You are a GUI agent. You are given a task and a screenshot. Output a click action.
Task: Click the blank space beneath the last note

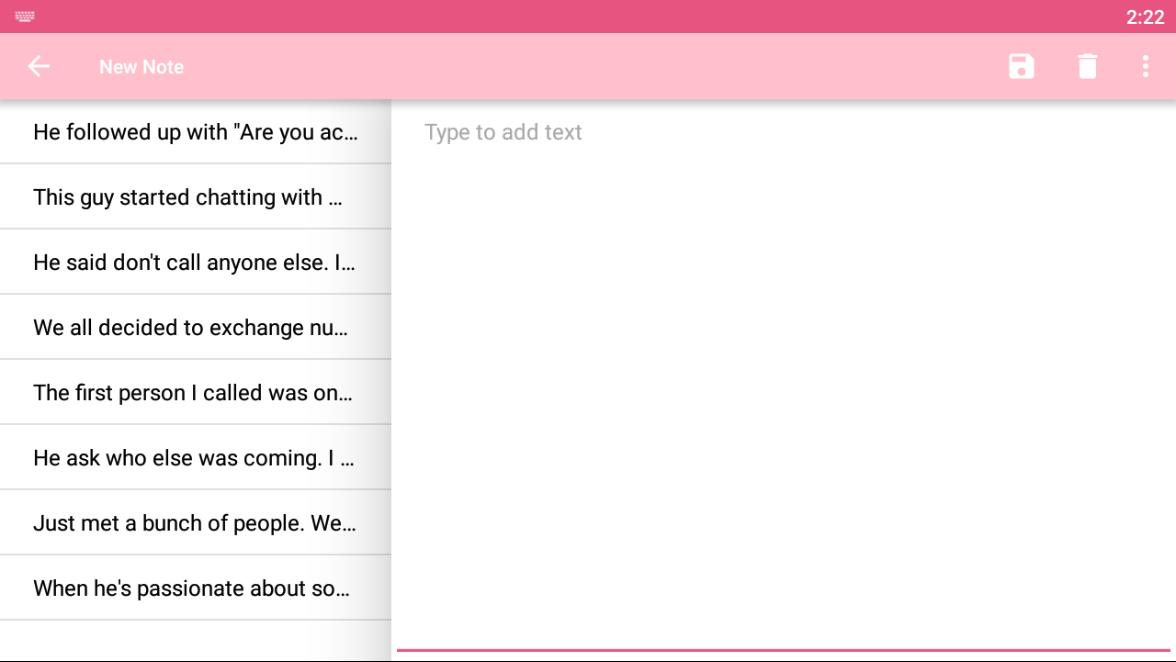[195, 640]
